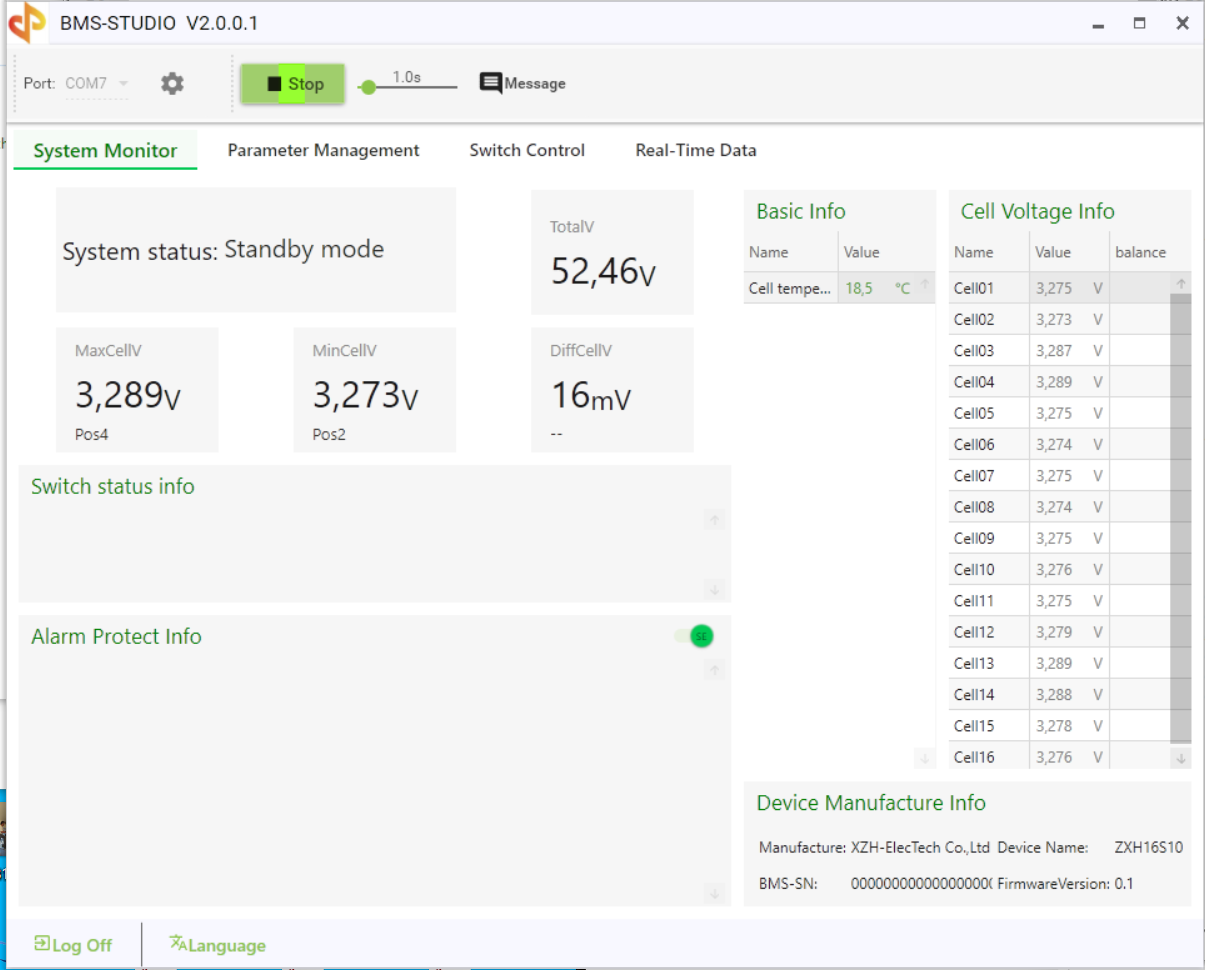Screen dimensions: 1205x970
Task: Select the Cell12 row
Action: pos(1060,632)
